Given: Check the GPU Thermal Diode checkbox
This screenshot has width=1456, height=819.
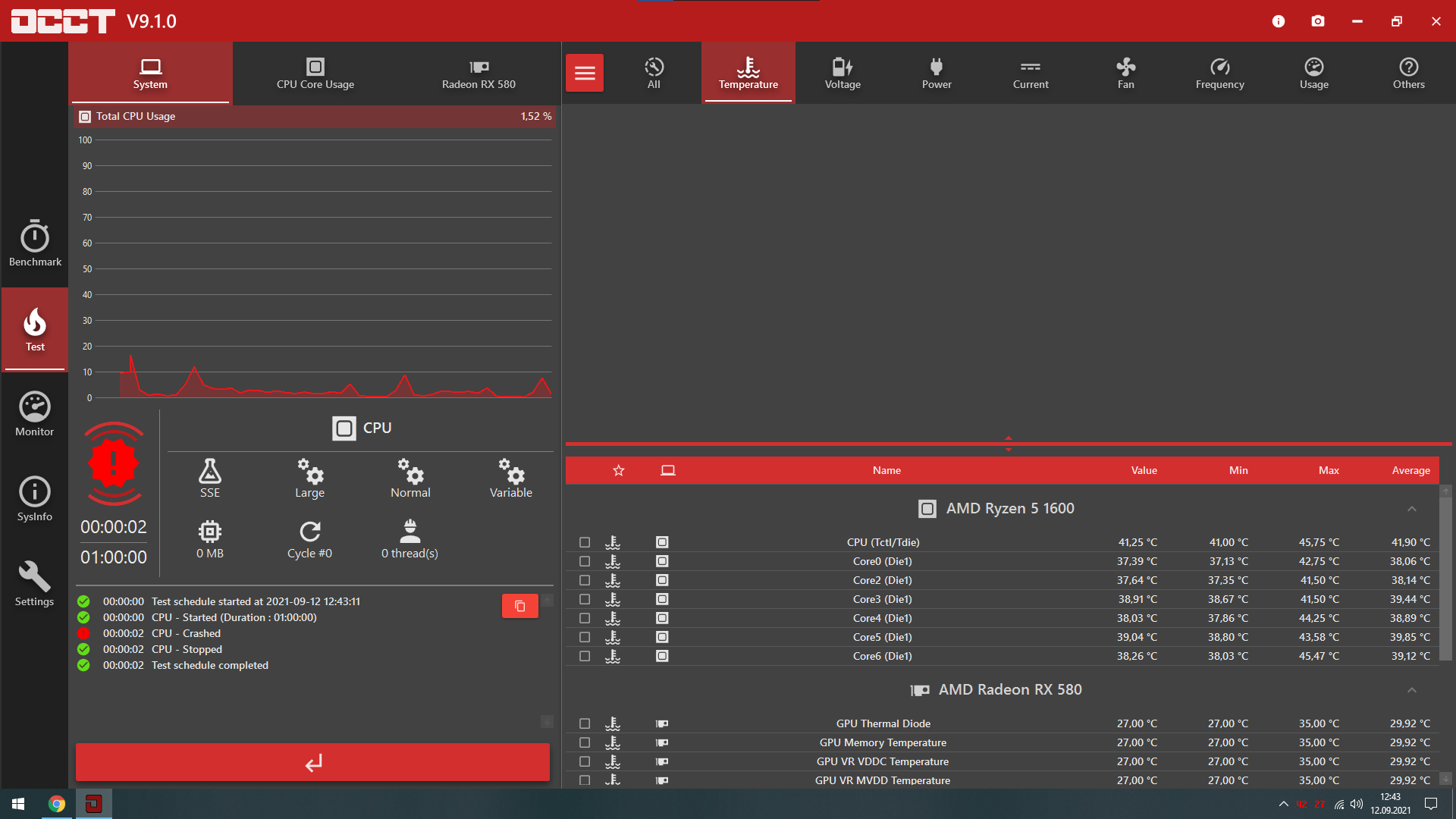Looking at the screenshot, I should [x=585, y=723].
